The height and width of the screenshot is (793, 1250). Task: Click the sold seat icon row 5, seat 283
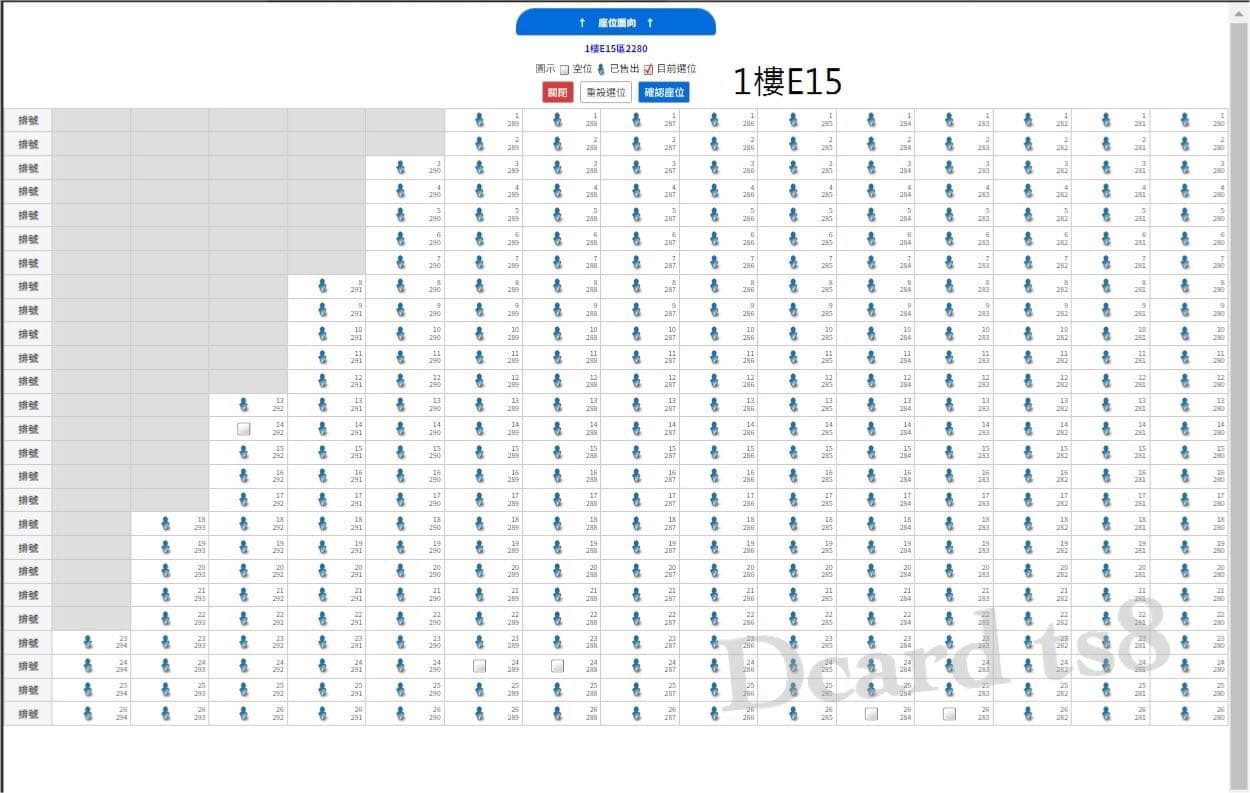tap(949, 215)
